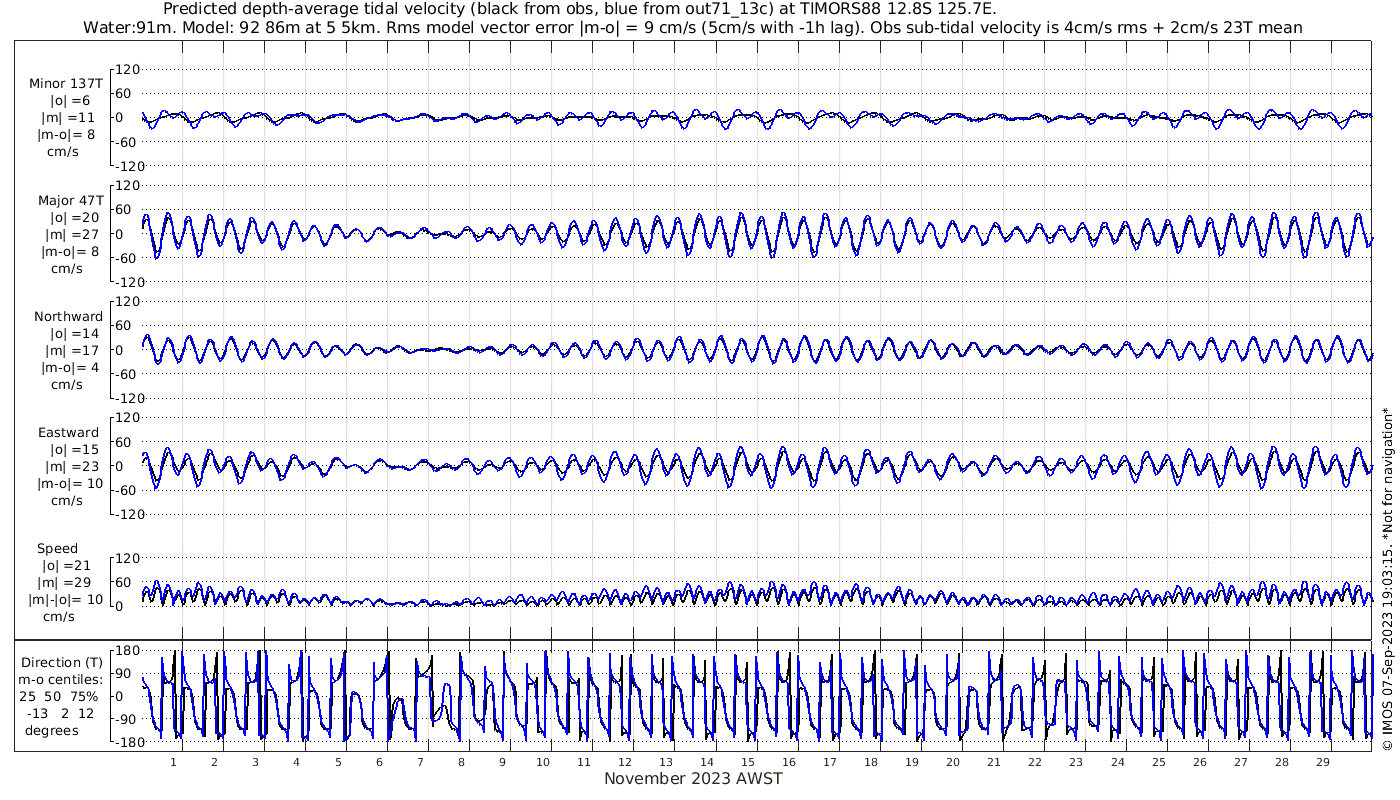Click '|m| =23' in the Eastward panel
This screenshot has width=1400, height=800.
pos(74,466)
